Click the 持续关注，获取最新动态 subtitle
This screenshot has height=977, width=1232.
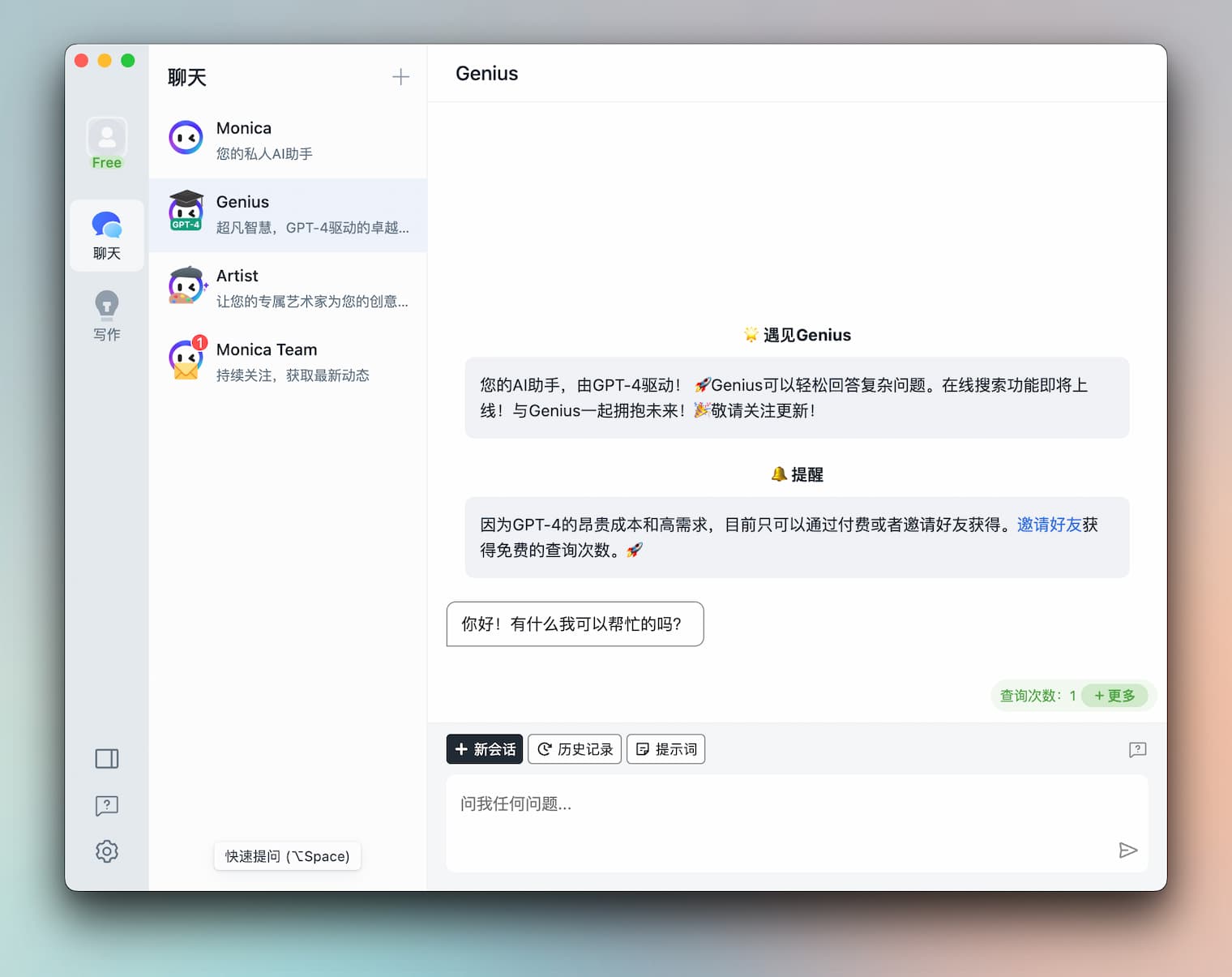pos(293,375)
